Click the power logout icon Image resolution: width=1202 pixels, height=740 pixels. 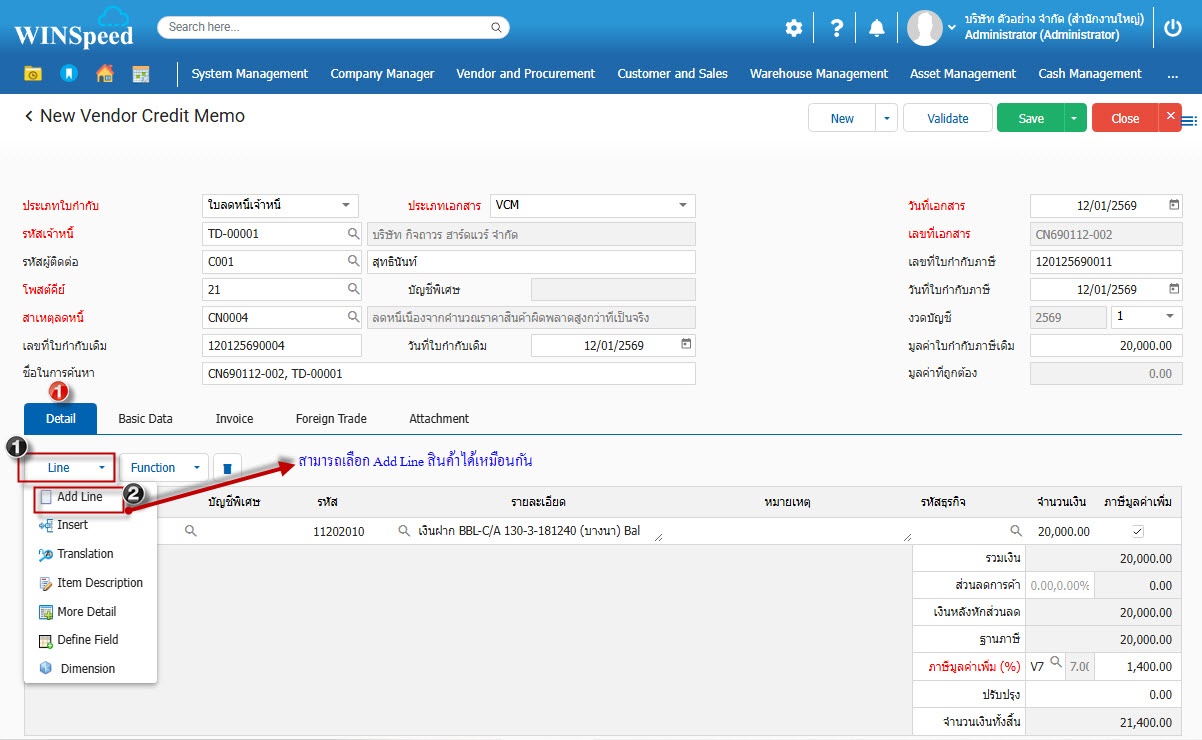click(x=1173, y=28)
